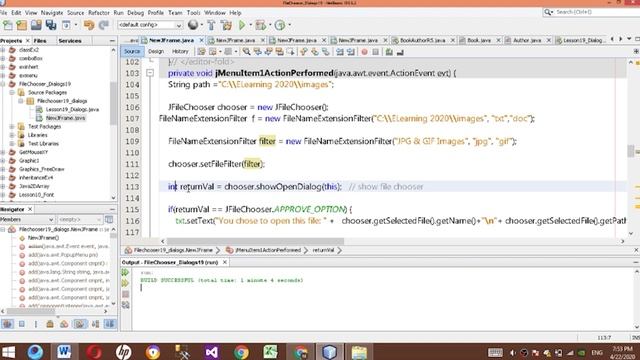Image resolution: width=640 pixels, height=360 pixels.
Task: Open the Debug menu
Action: click(136, 13)
